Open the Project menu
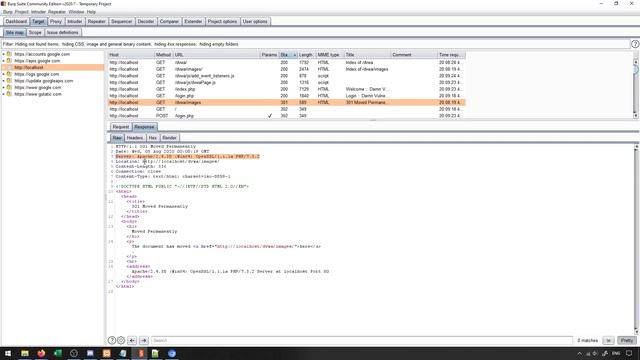 [22, 12]
